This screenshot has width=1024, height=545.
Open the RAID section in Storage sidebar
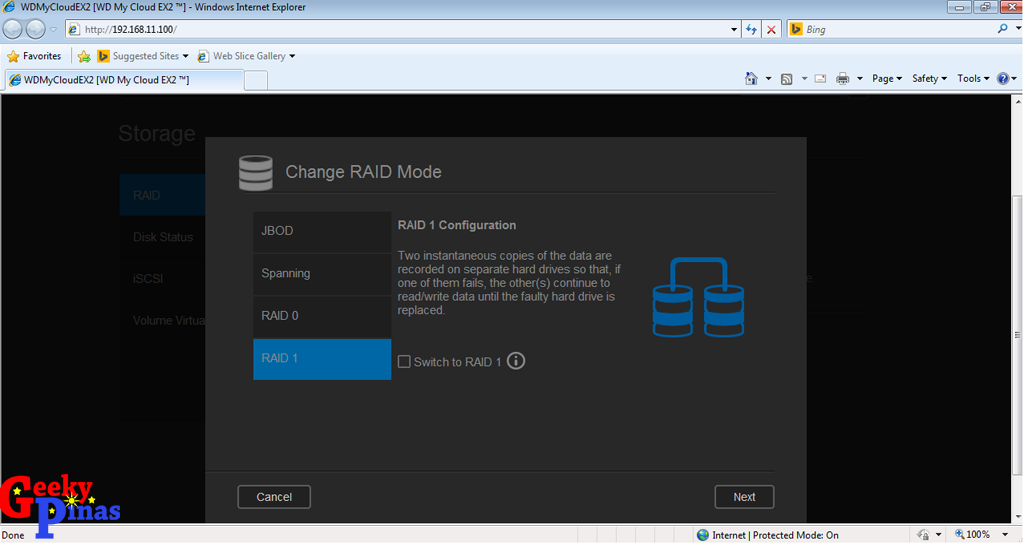tap(162, 195)
